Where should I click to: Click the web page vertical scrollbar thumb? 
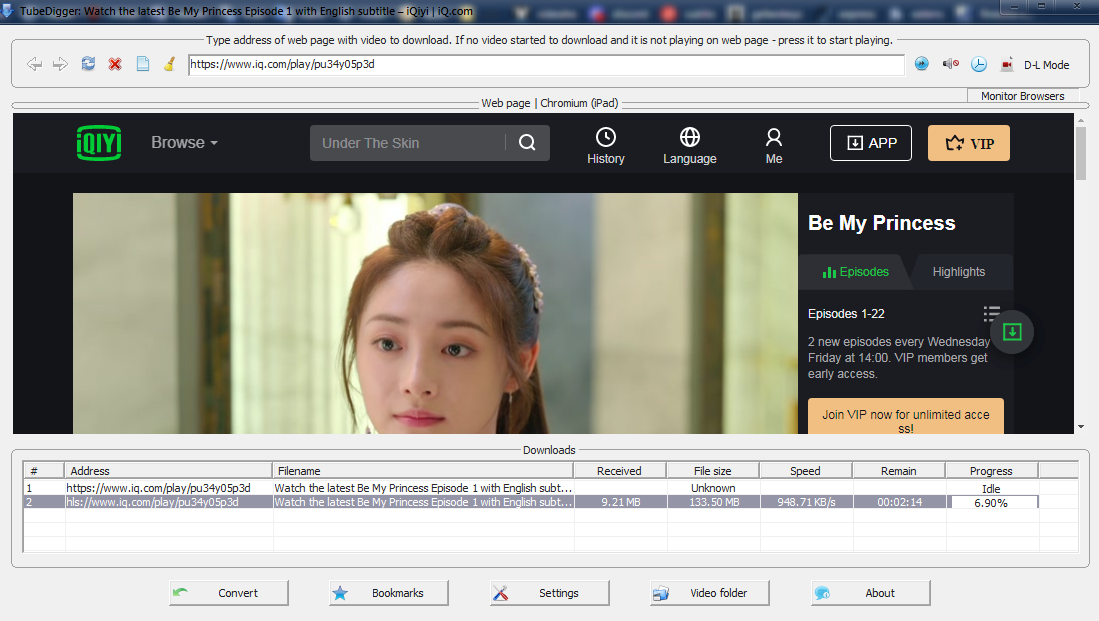1081,154
